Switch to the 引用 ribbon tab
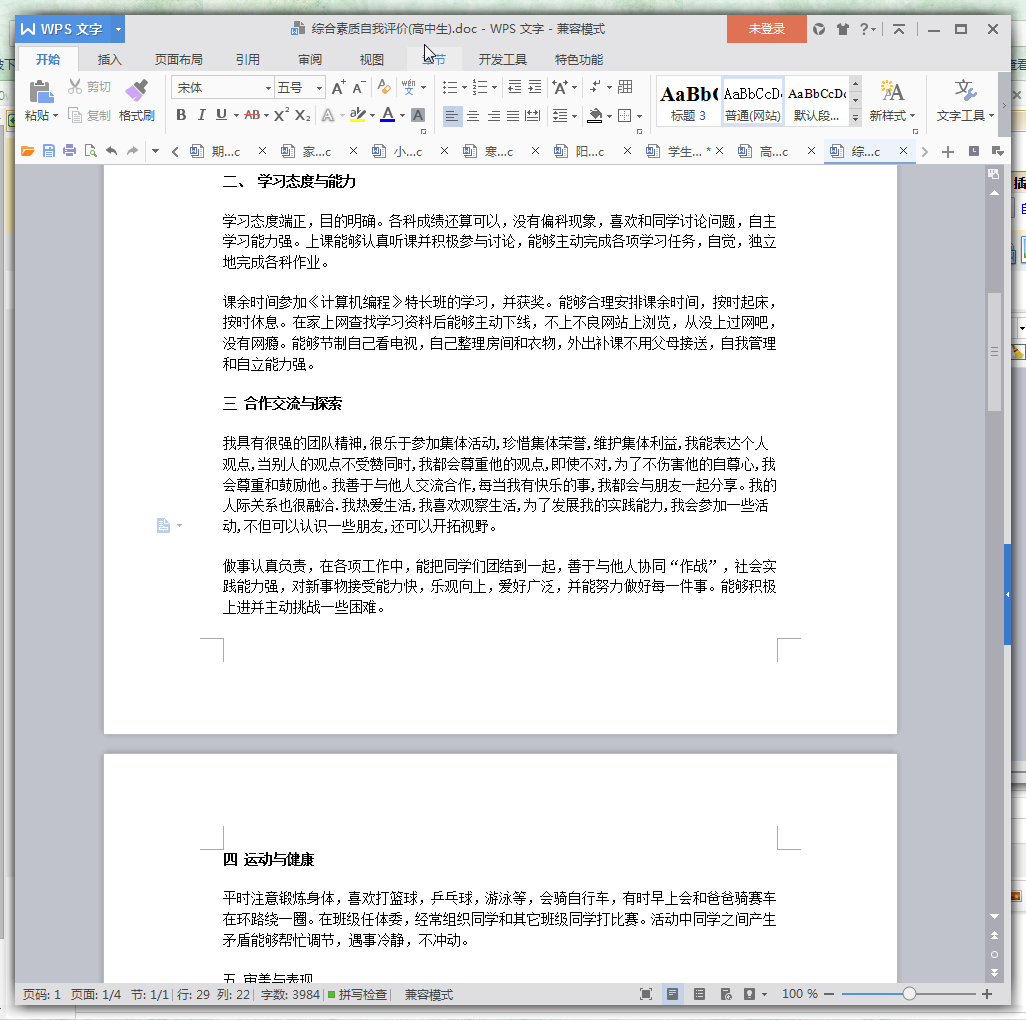This screenshot has height=1020, width=1026. (x=247, y=60)
